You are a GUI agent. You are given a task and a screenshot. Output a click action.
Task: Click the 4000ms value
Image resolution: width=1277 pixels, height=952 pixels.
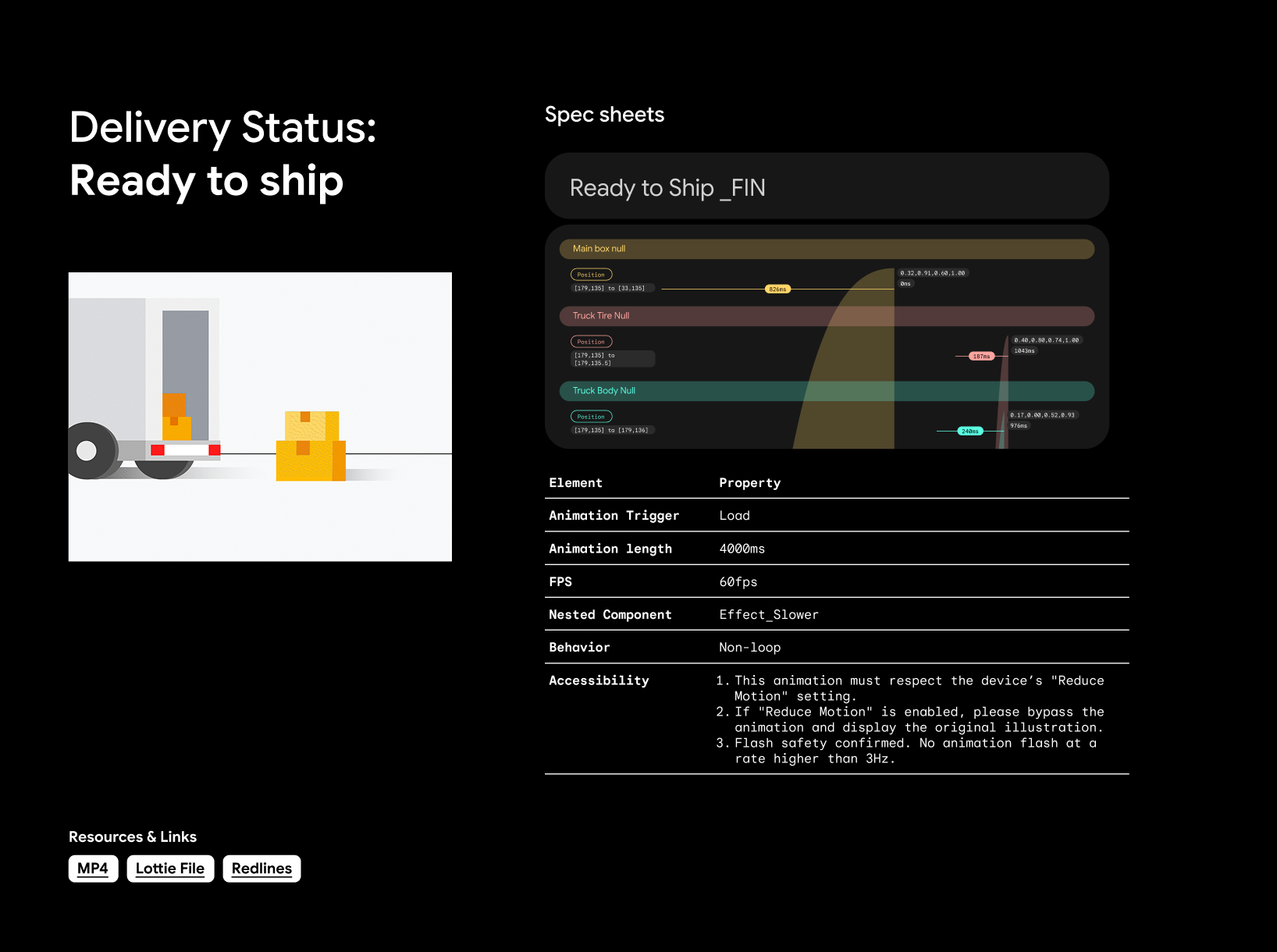point(742,549)
